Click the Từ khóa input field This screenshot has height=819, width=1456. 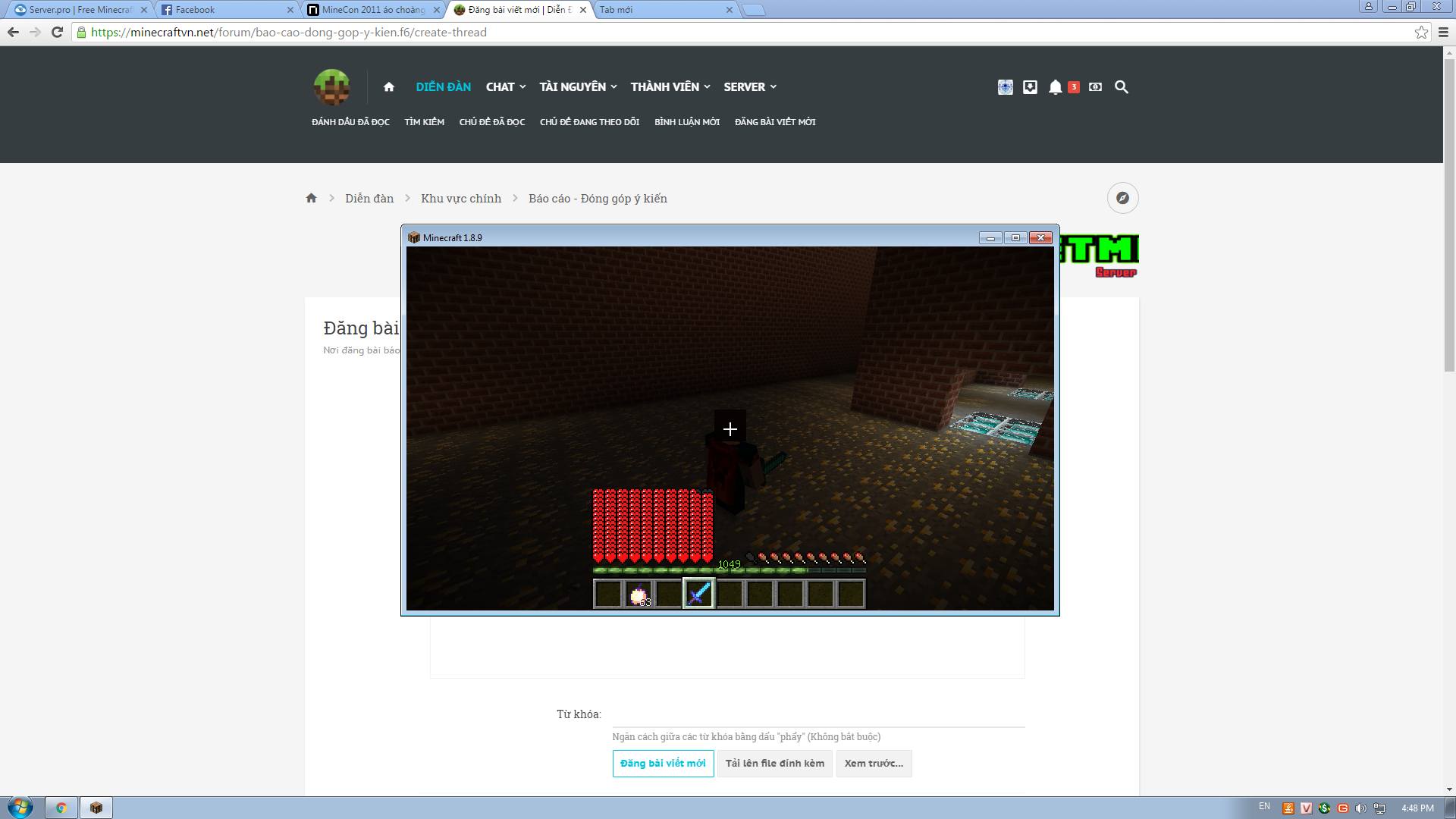coord(817,715)
